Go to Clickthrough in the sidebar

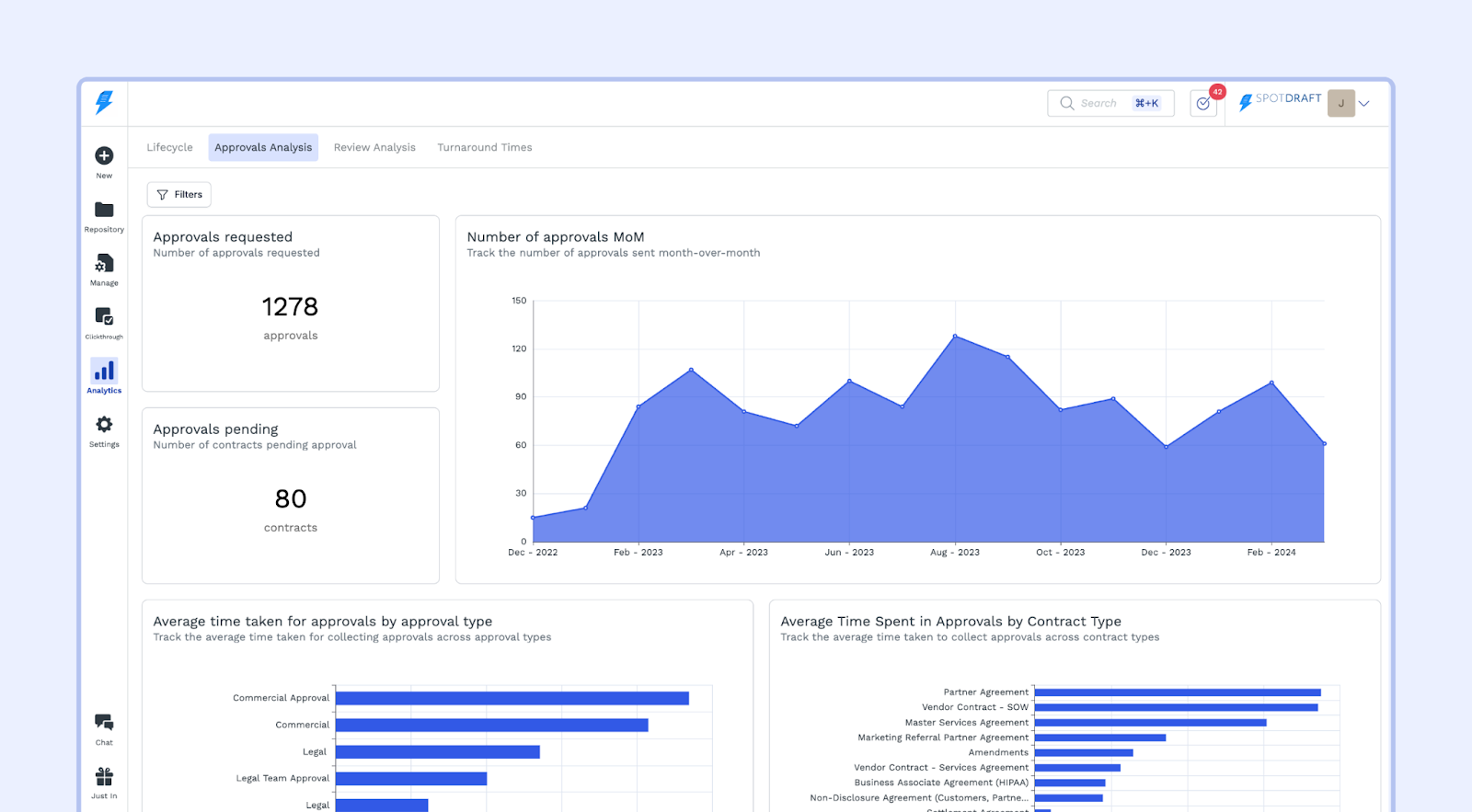pyautogui.click(x=104, y=317)
